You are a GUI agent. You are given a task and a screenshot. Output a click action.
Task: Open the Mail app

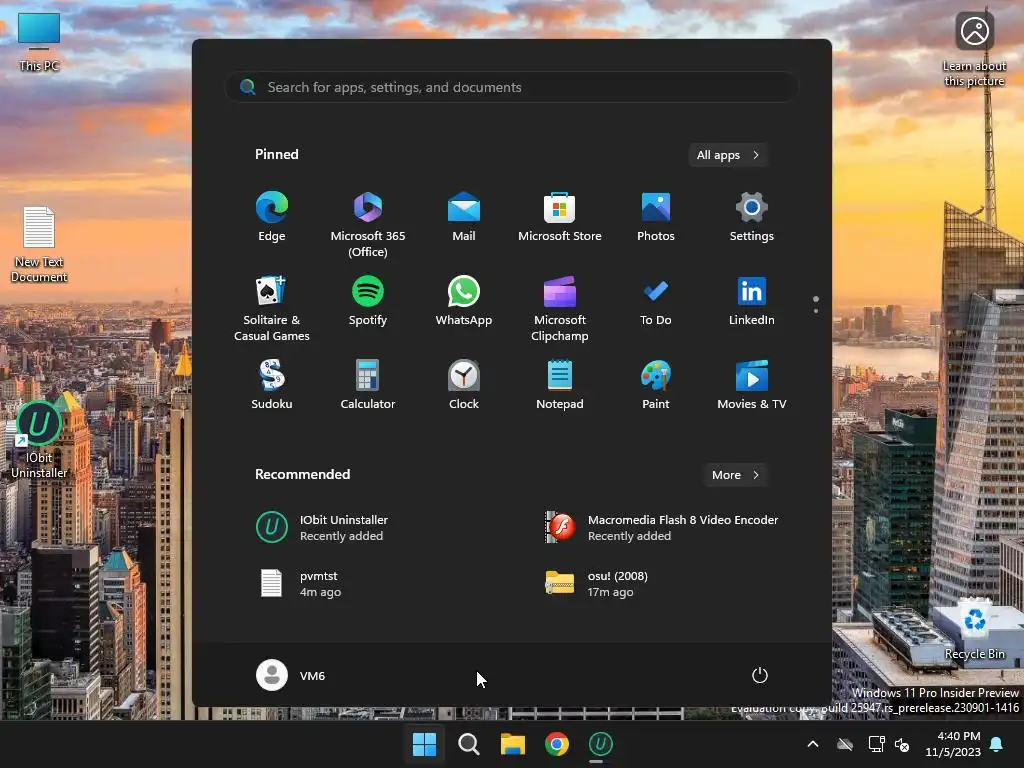click(x=464, y=217)
